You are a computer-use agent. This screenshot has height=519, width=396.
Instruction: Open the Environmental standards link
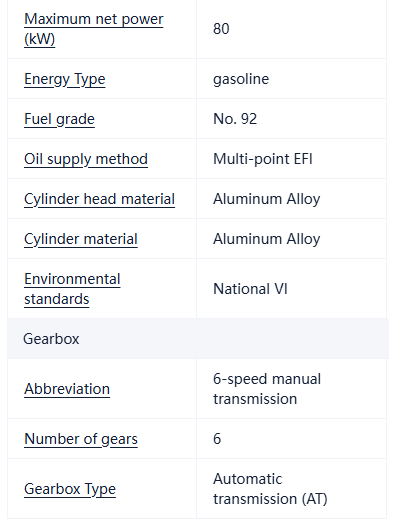72,289
